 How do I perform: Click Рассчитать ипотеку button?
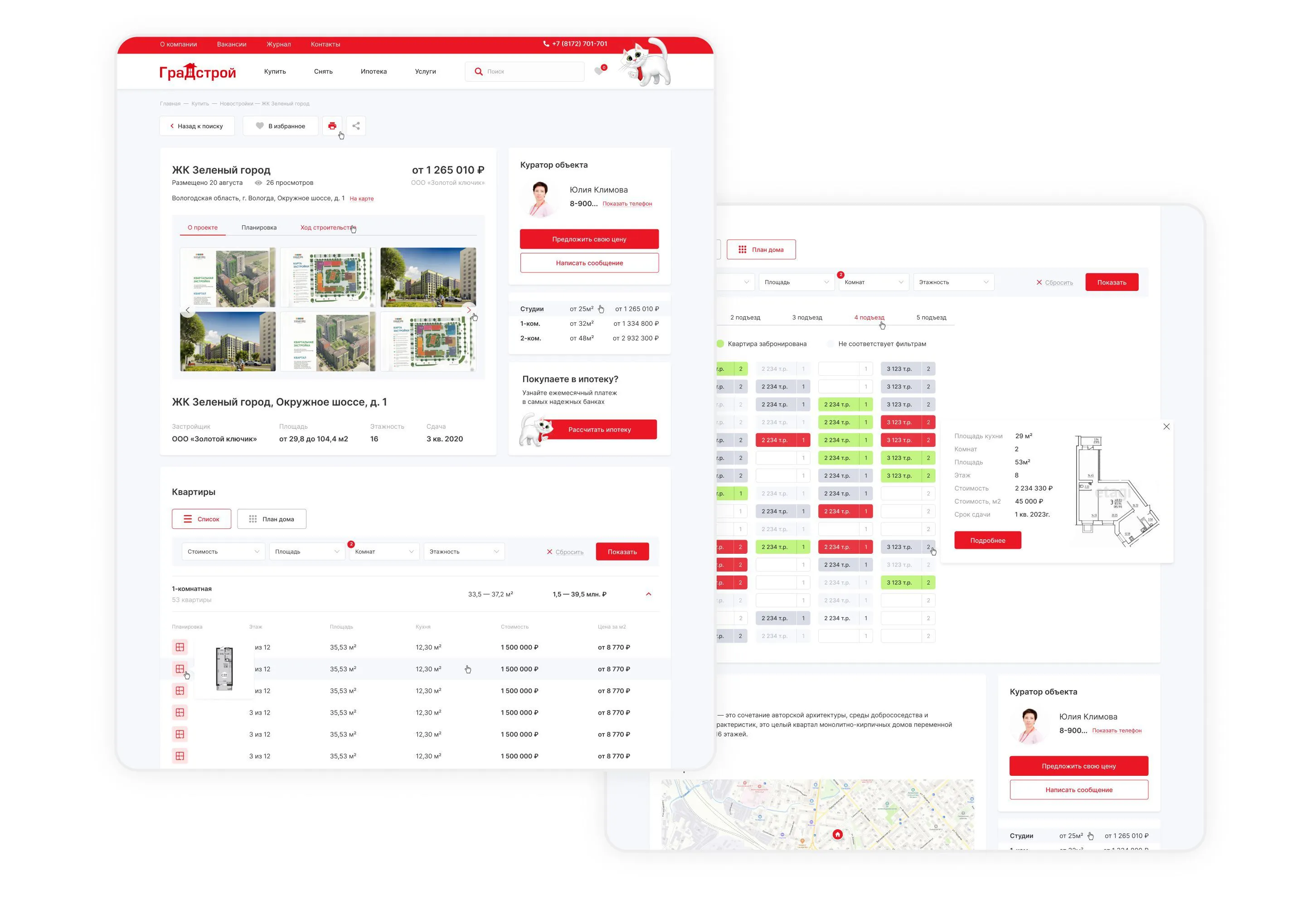point(599,430)
